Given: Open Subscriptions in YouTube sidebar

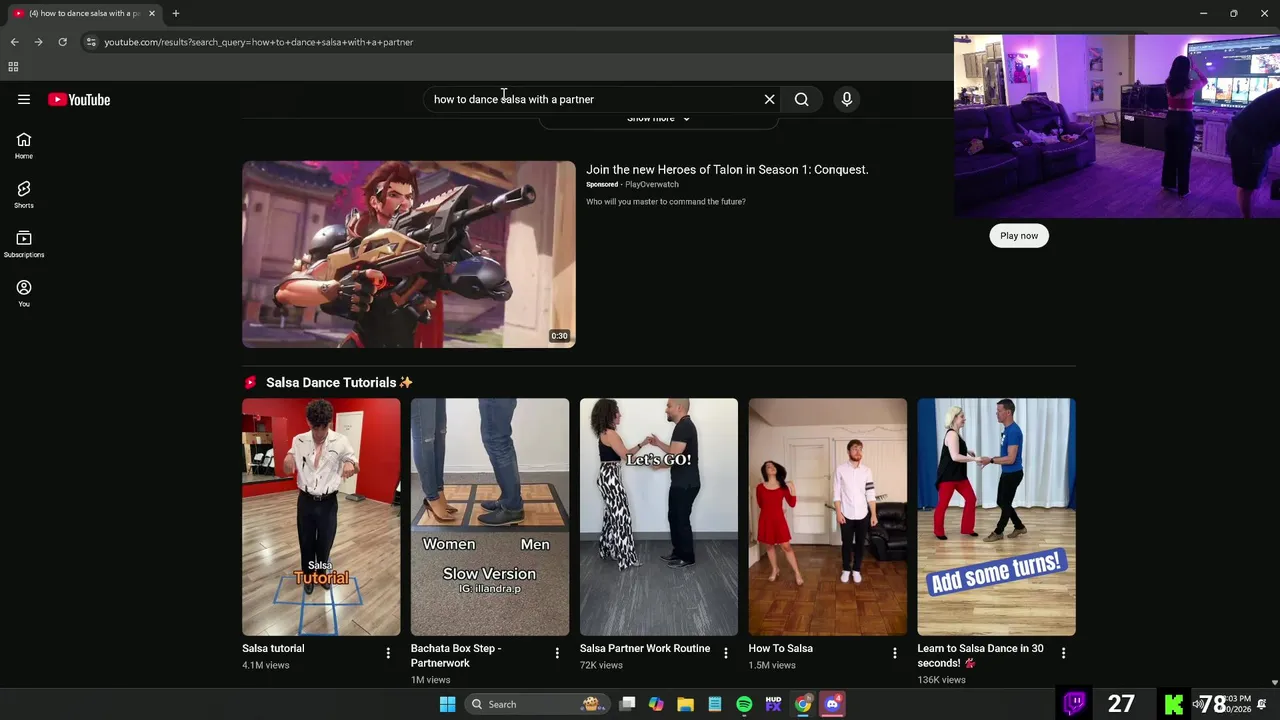Looking at the screenshot, I should pos(24,244).
